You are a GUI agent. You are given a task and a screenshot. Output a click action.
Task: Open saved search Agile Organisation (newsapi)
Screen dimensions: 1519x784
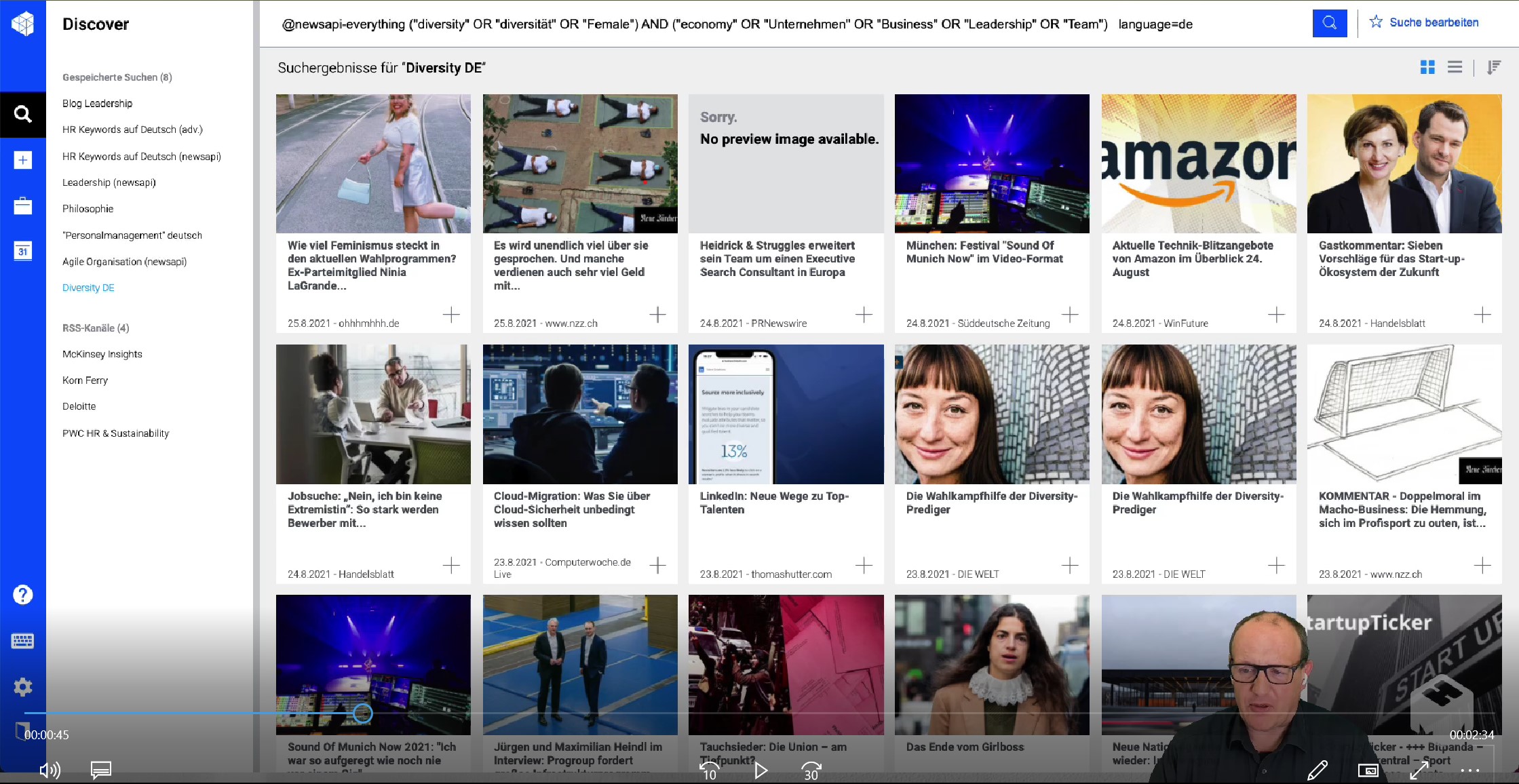point(124,262)
